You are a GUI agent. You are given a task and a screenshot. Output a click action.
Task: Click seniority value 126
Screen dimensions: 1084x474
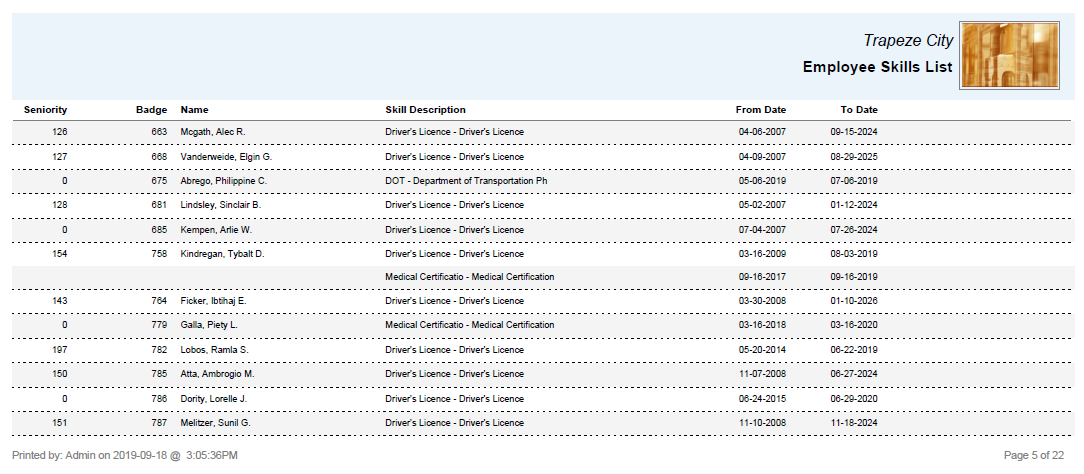(59, 132)
